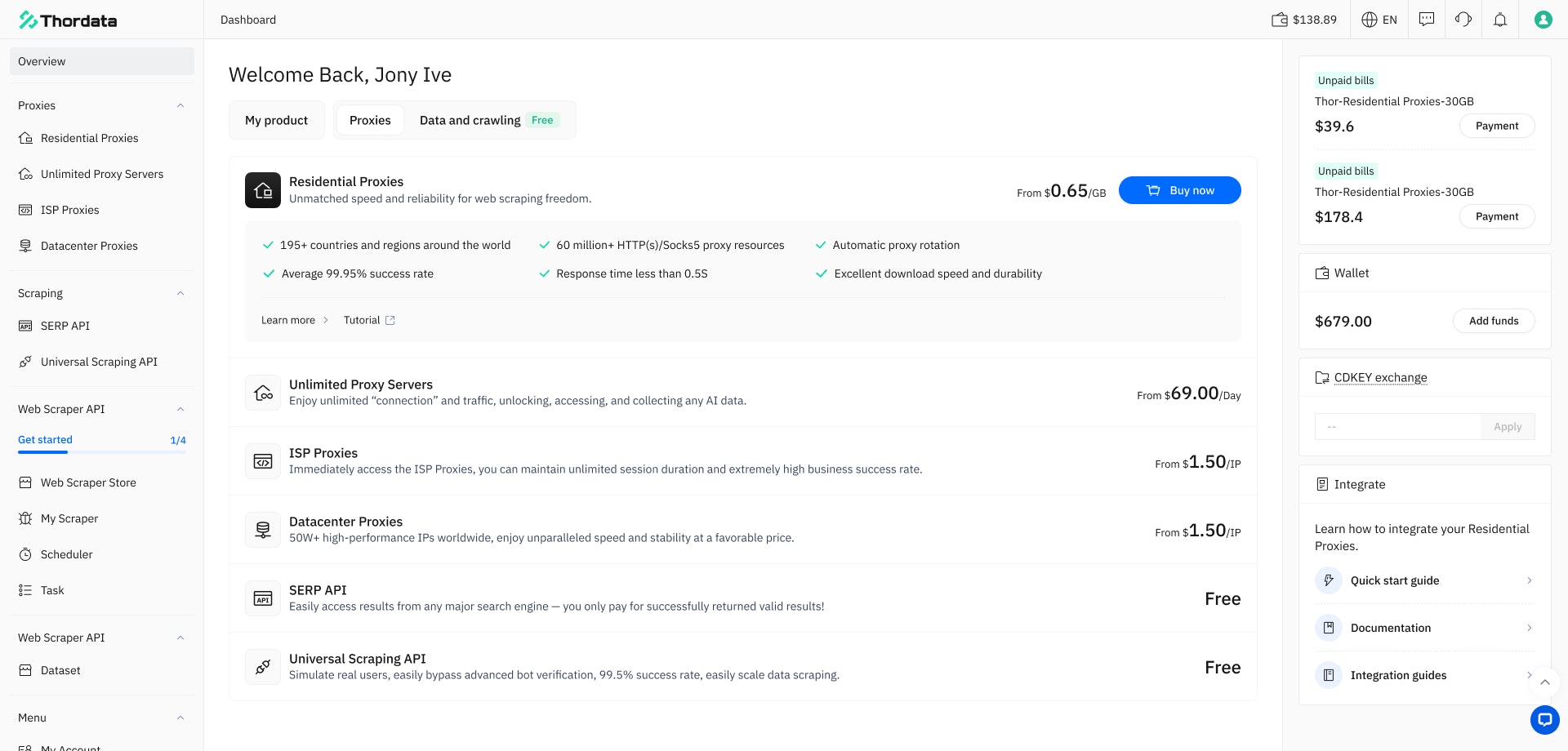Click the Add funds button
This screenshot has width=1568, height=751.
pos(1494,321)
